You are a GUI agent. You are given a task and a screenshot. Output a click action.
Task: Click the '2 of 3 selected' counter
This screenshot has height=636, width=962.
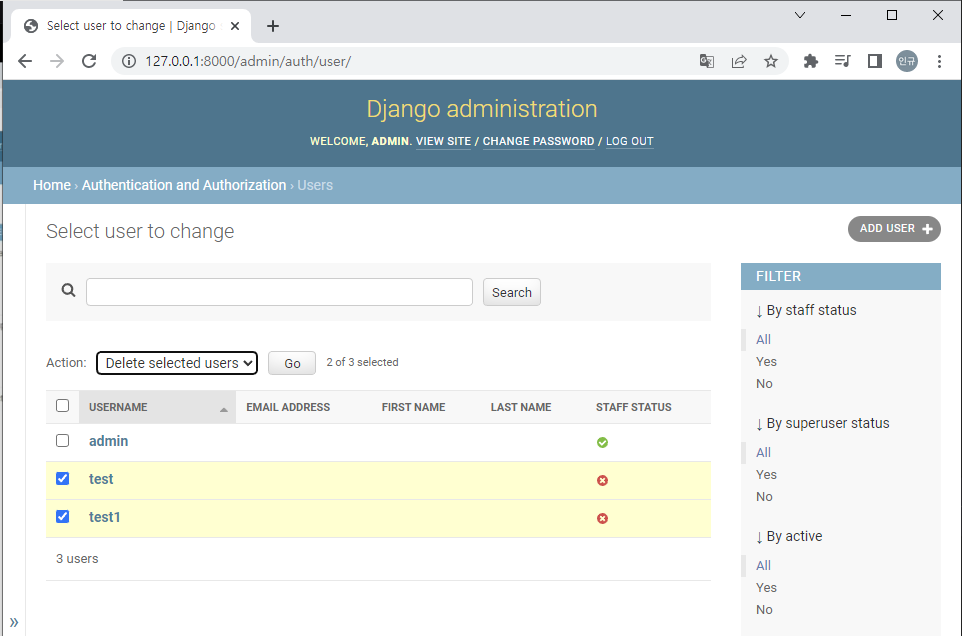coord(363,362)
